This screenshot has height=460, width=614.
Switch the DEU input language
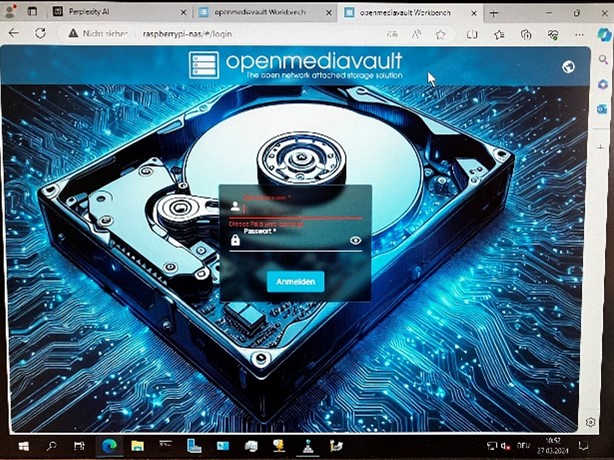(523, 446)
